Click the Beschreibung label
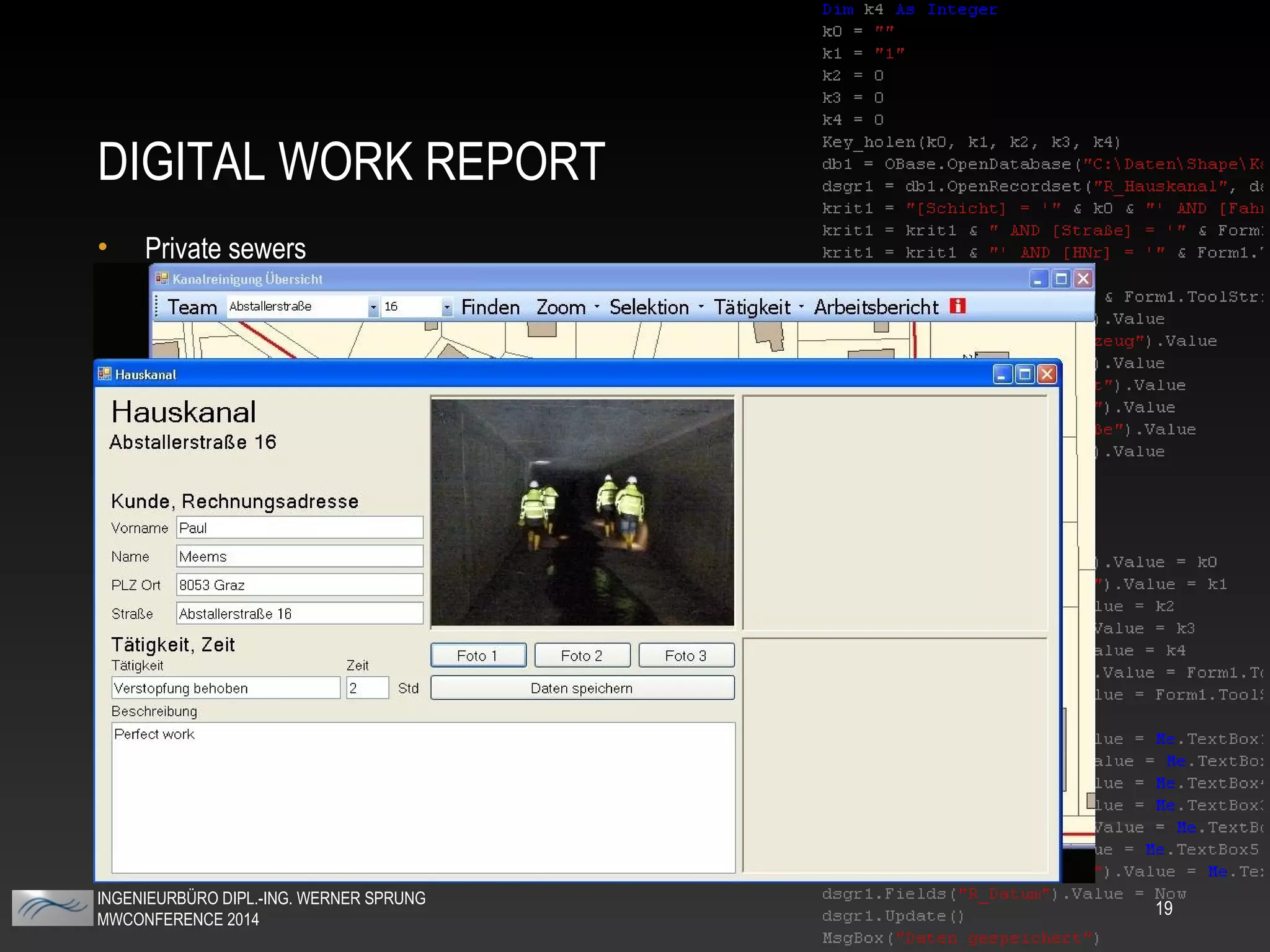This screenshot has height=952, width=1270. coord(154,712)
